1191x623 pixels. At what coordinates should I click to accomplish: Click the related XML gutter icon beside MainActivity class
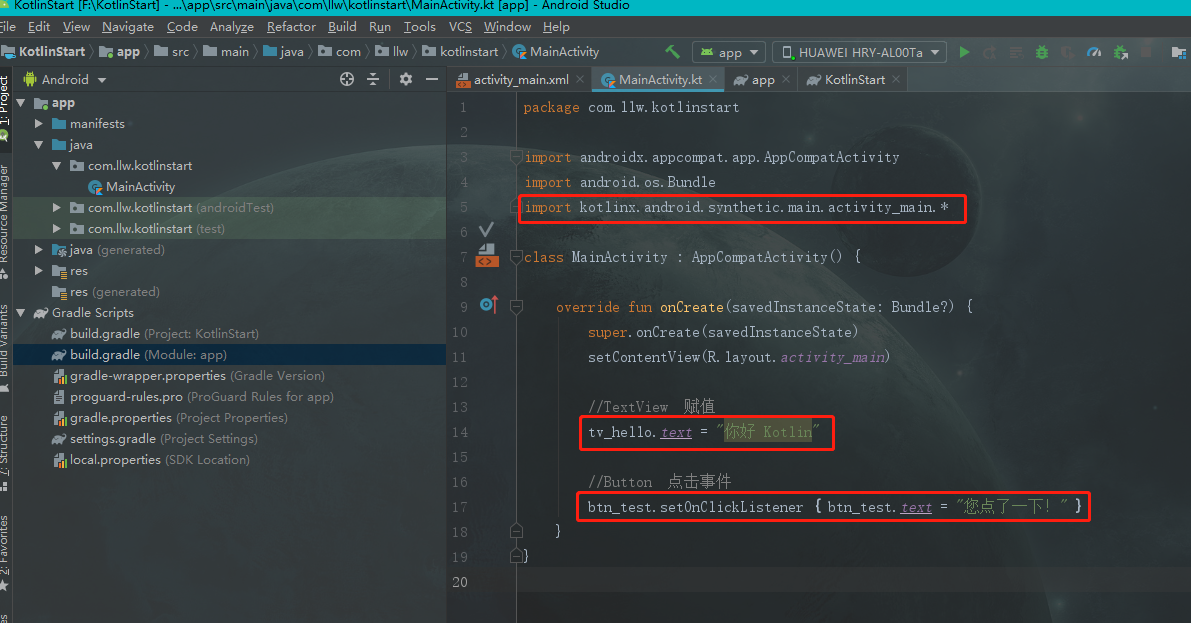click(x=487, y=256)
